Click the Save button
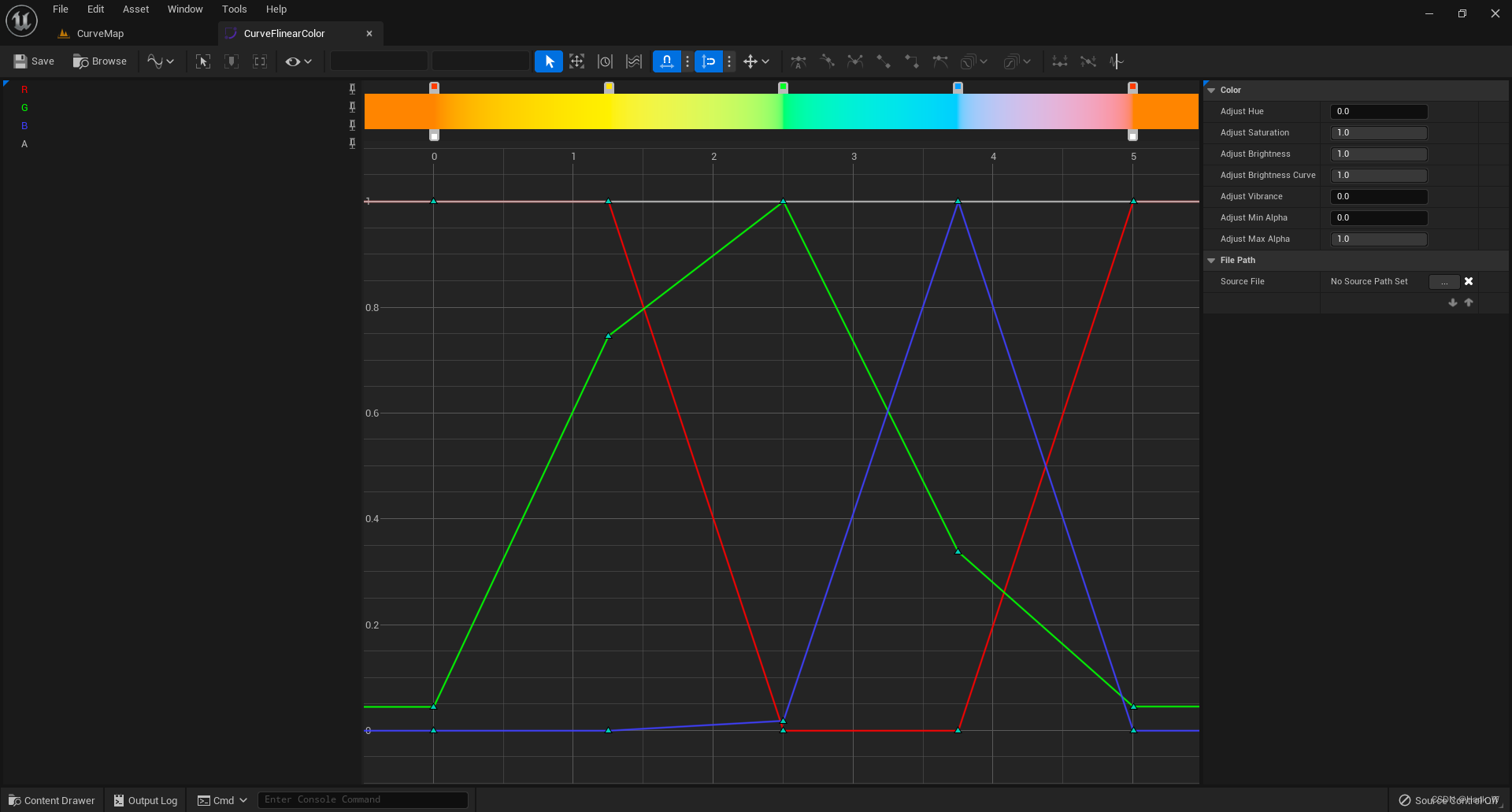 coord(33,61)
